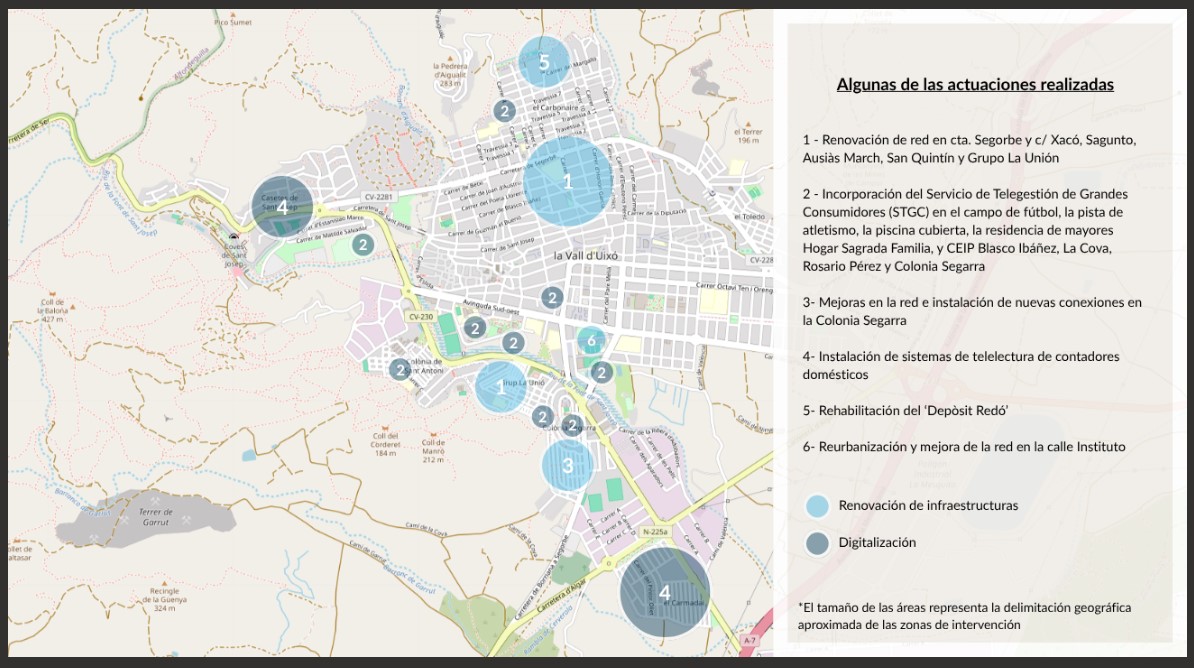Select legend item '3- Mejoras en la red'
The width and height of the screenshot is (1194, 668).
[972, 311]
